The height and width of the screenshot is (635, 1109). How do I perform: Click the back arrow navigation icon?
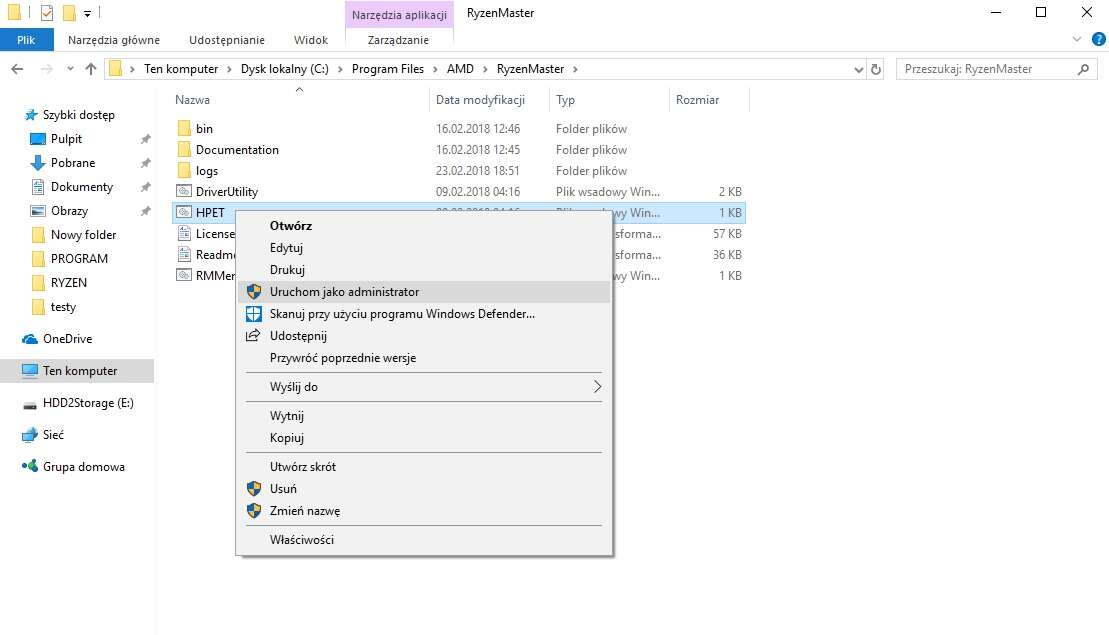point(17,69)
